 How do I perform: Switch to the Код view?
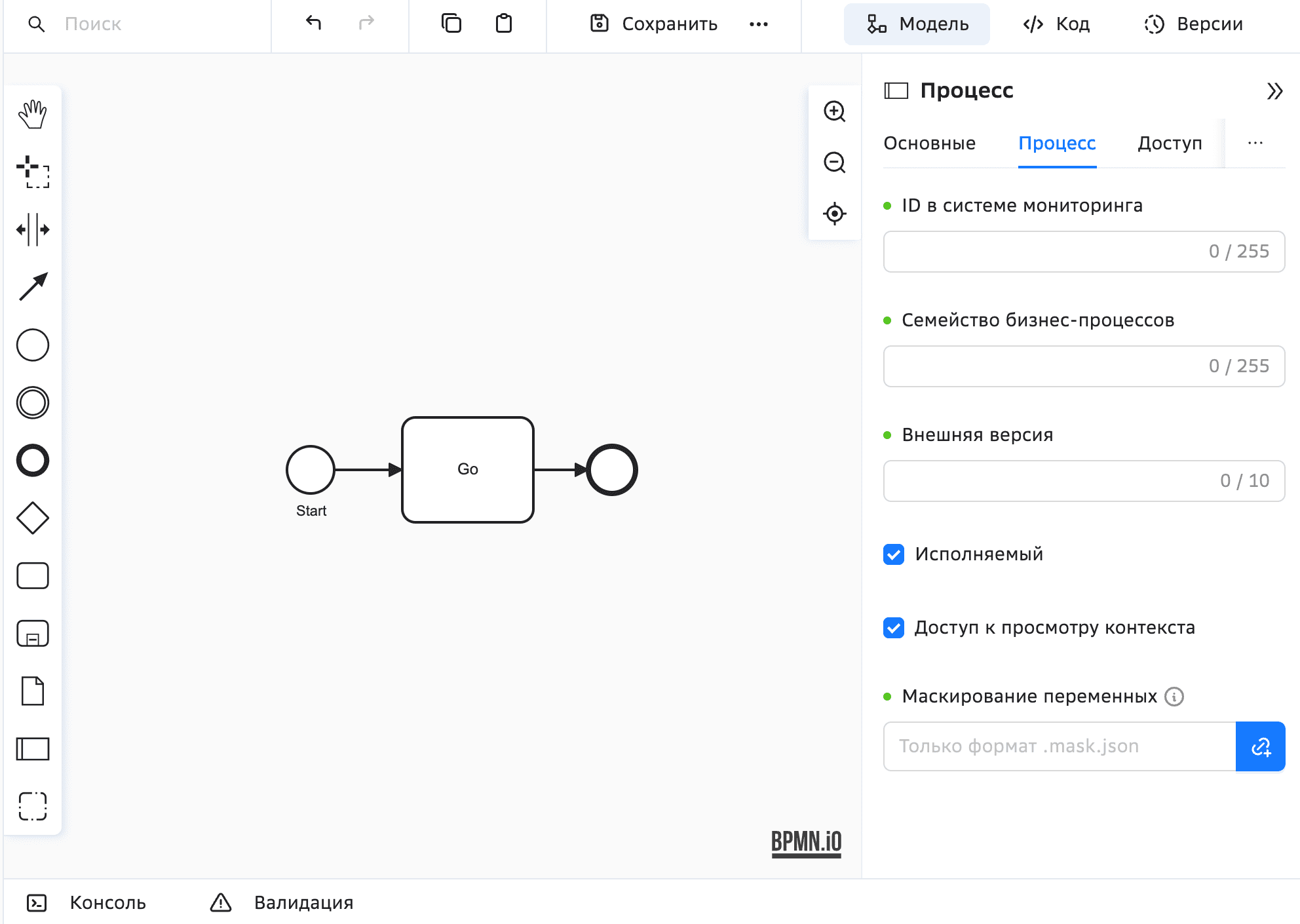click(1056, 24)
